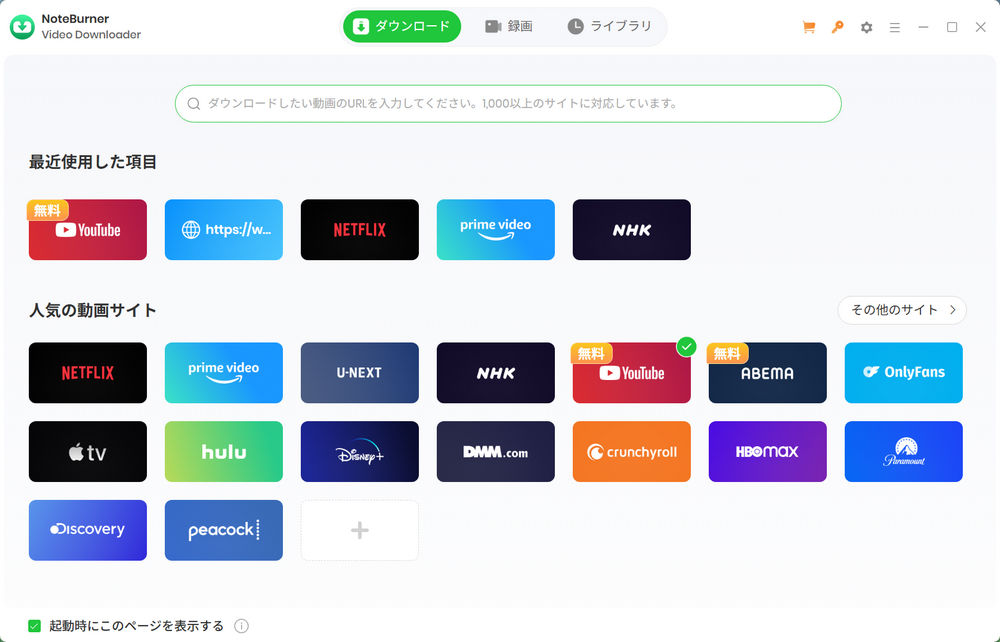Open prime video tile in recently used
The width and height of the screenshot is (1000, 642).
point(496,230)
